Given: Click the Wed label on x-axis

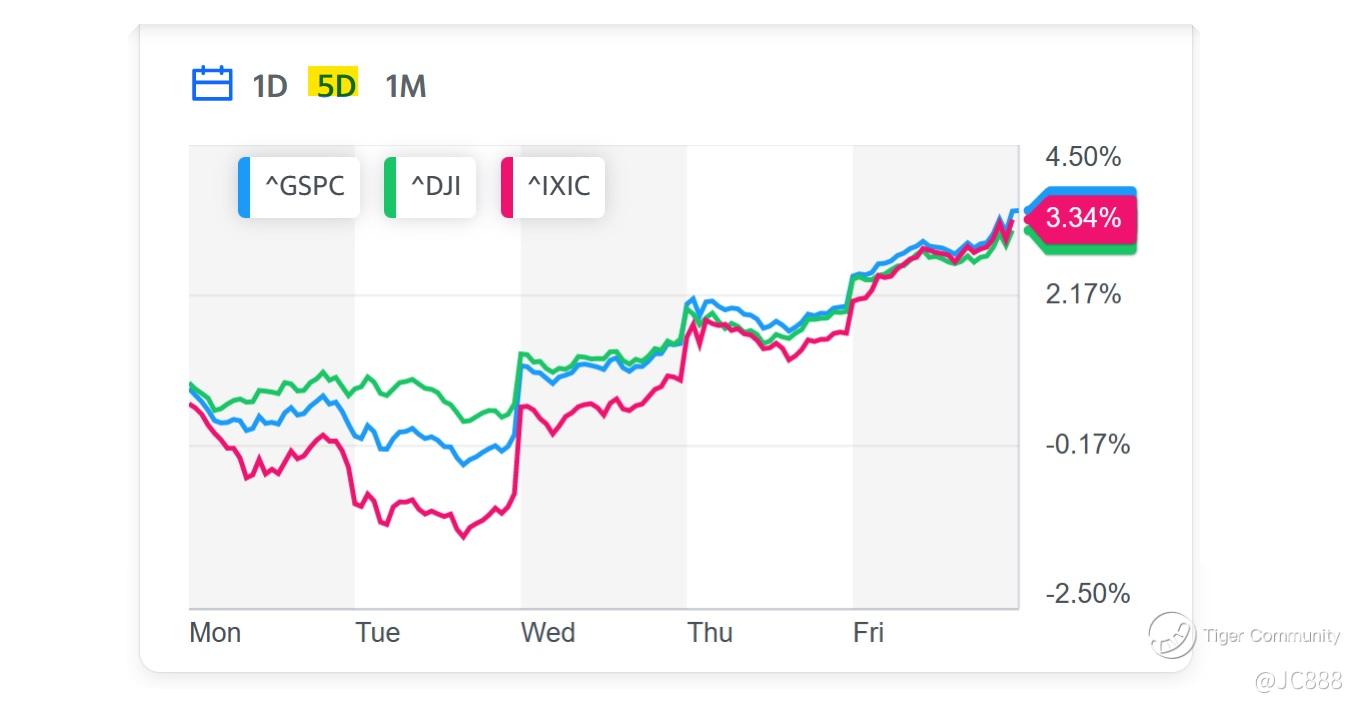Looking at the screenshot, I should click(x=548, y=632).
